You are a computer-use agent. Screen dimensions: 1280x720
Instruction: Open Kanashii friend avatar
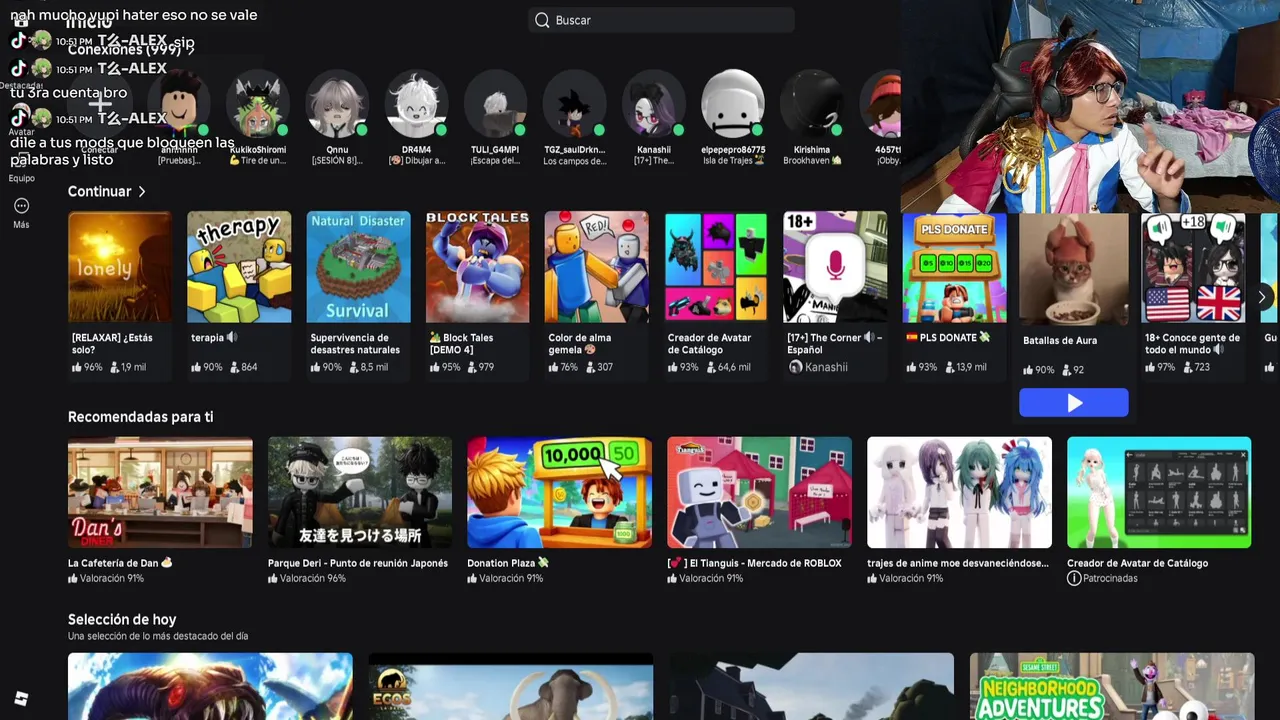[653, 104]
